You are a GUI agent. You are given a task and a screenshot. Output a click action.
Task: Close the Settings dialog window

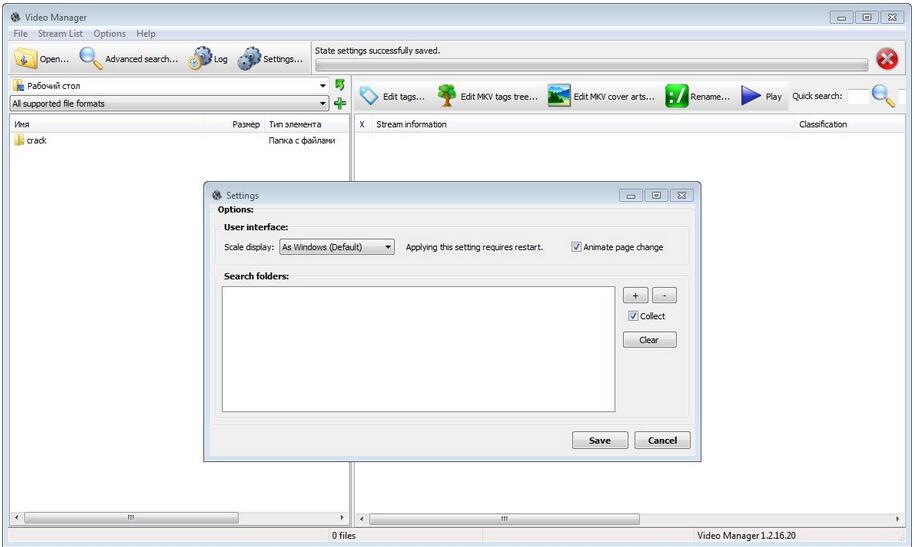682,196
